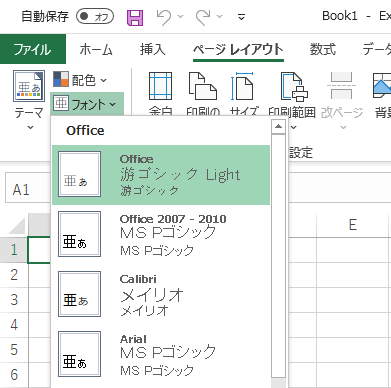Click the purple Save disk icon
This screenshot has width=391, height=388.
point(135,17)
